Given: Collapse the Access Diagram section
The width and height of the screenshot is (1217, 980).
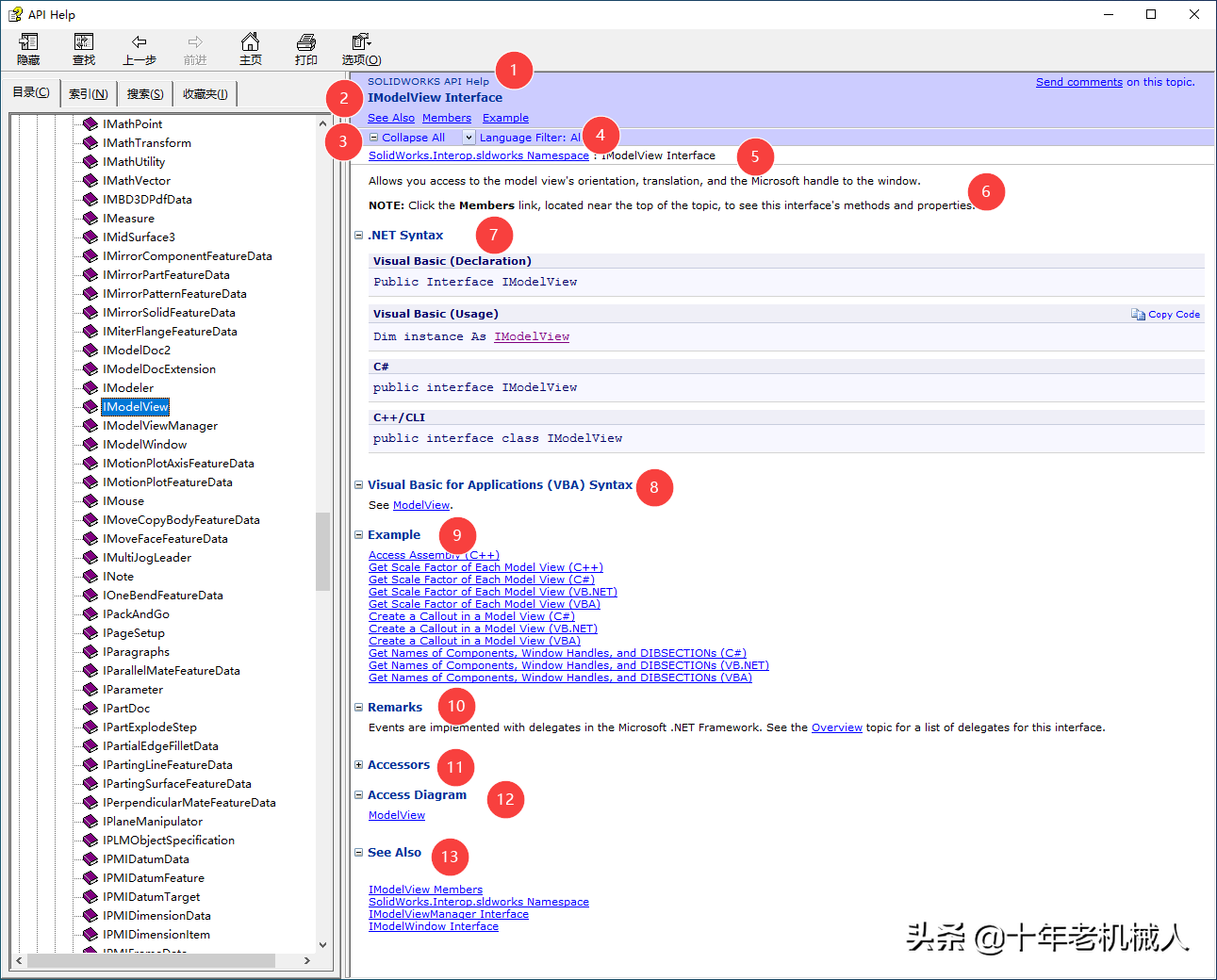Looking at the screenshot, I should click(x=358, y=795).
